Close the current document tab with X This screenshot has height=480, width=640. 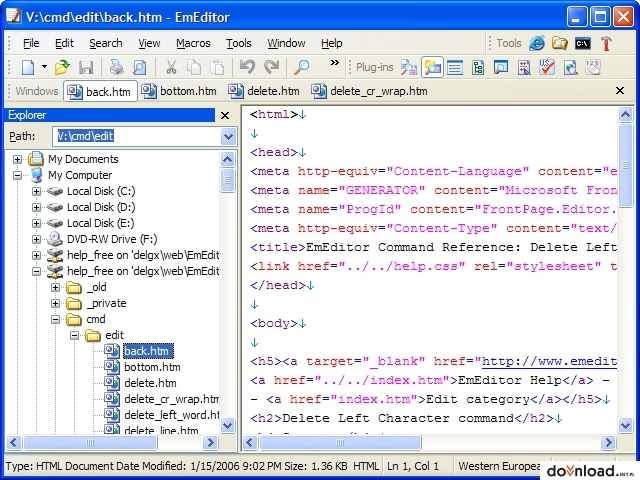(x=620, y=91)
